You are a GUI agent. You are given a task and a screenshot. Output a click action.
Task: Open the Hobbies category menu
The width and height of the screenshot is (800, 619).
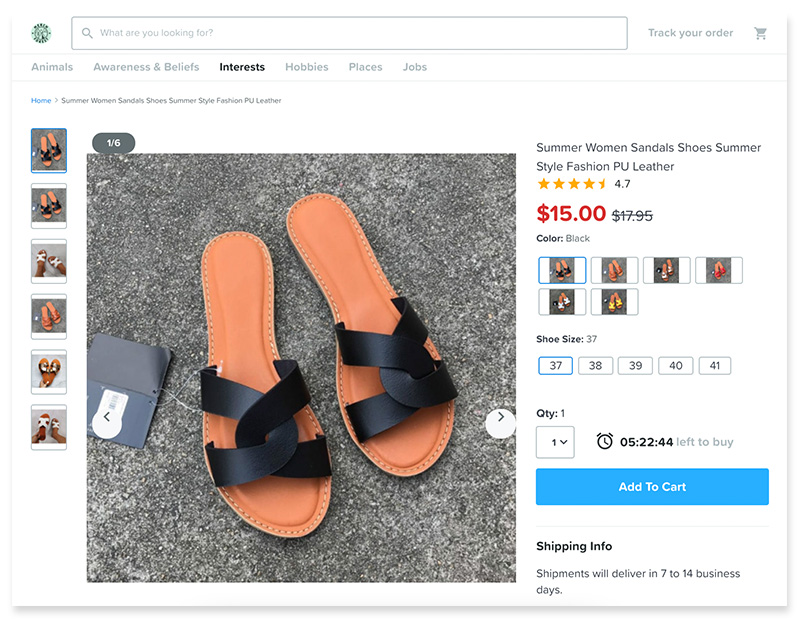pyautogui.click(x=307, y=67)
